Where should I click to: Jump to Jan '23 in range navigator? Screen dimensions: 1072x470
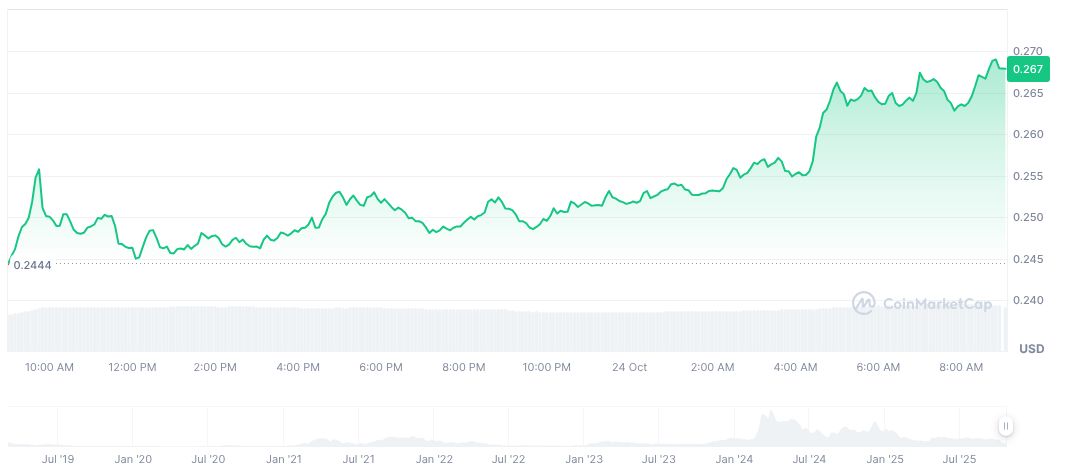[583, 459]
